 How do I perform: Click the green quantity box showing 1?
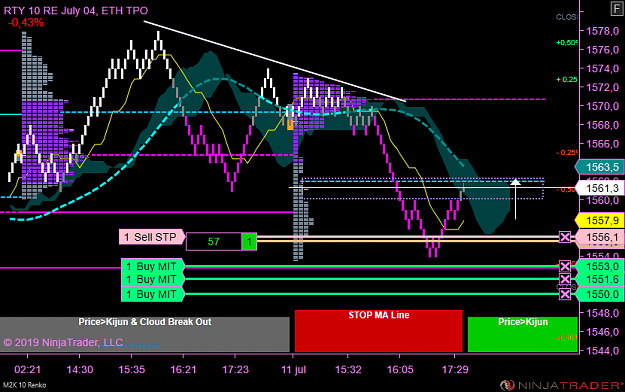pos(249,242)
